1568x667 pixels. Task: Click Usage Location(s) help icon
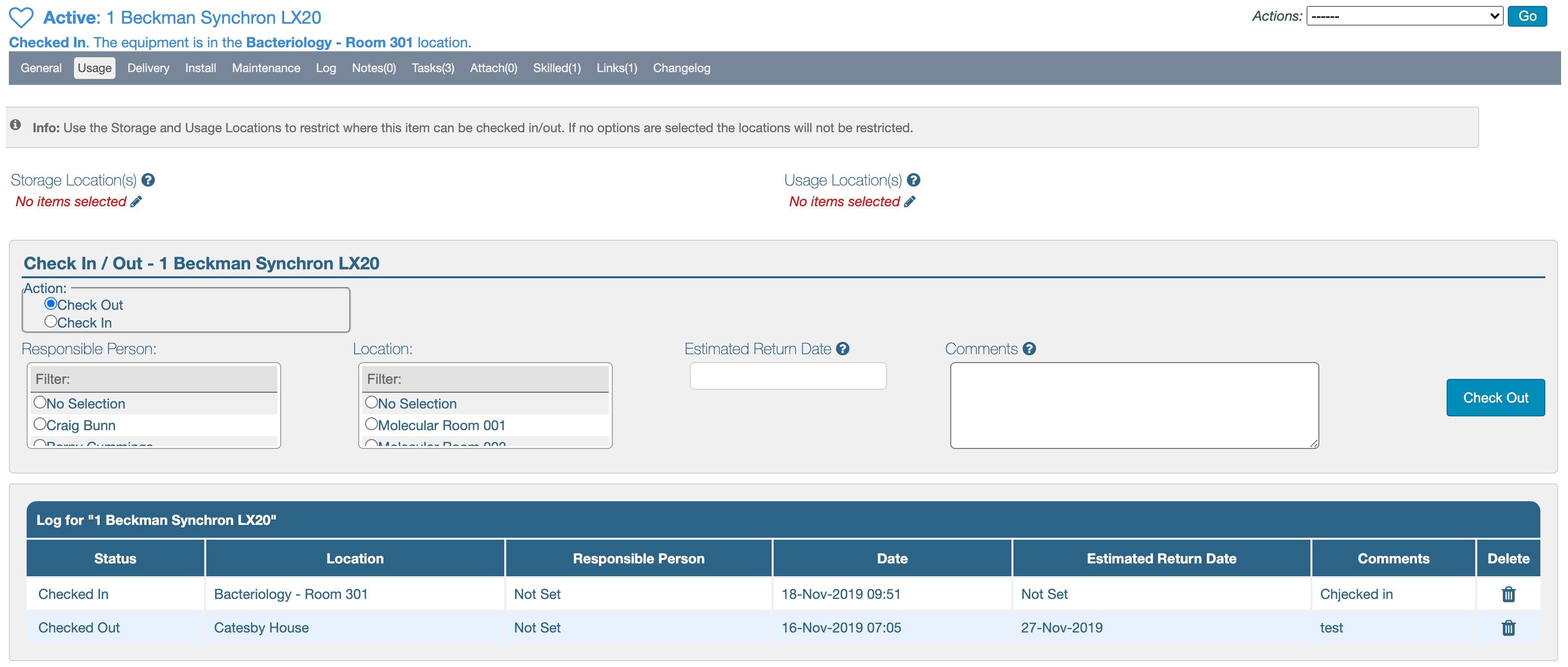[913, 180]
